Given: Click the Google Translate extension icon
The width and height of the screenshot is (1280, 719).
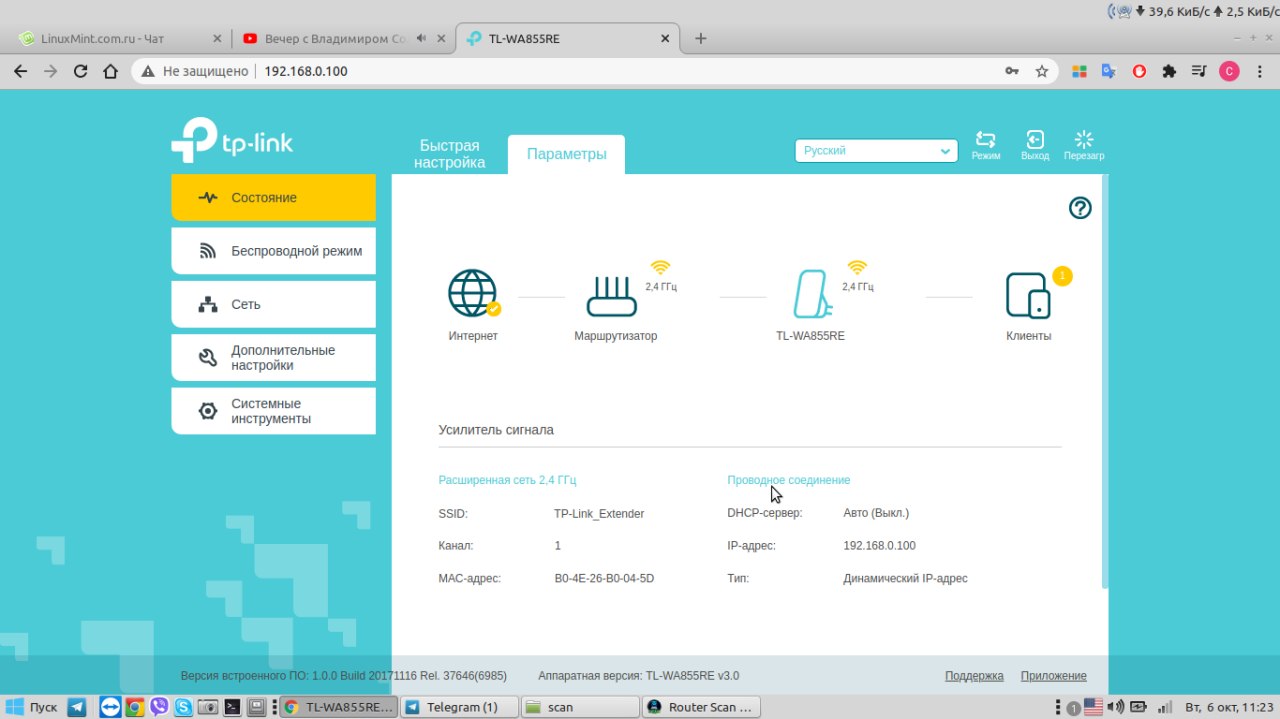Looking at the screenshot, I should click(x=1108, y=71).
